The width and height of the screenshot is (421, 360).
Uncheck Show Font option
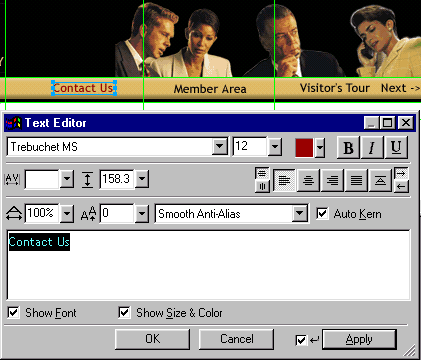13,313
